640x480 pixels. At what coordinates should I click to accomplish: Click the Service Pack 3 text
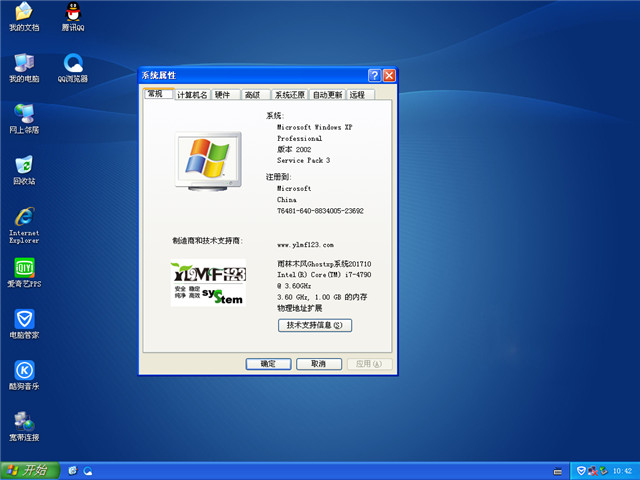303,160
